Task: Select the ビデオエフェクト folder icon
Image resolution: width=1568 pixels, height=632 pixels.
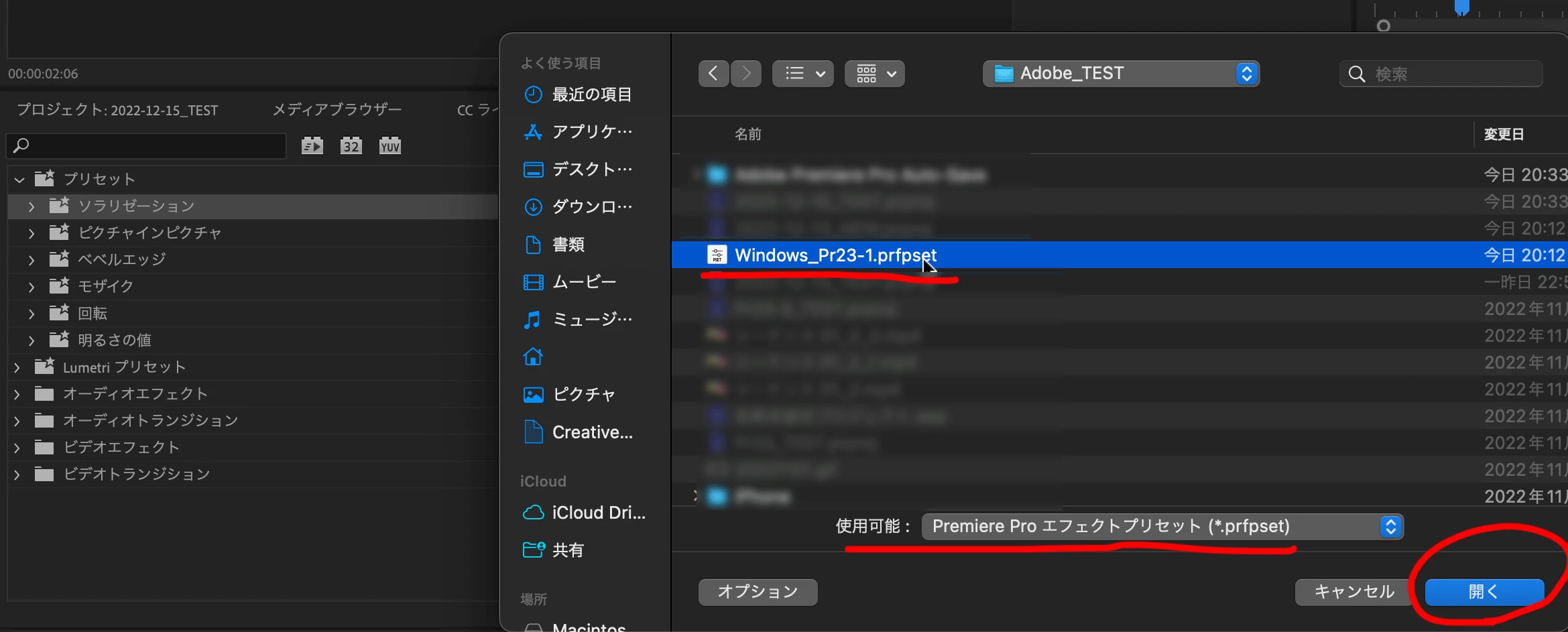Action: [x=44, y=447]
